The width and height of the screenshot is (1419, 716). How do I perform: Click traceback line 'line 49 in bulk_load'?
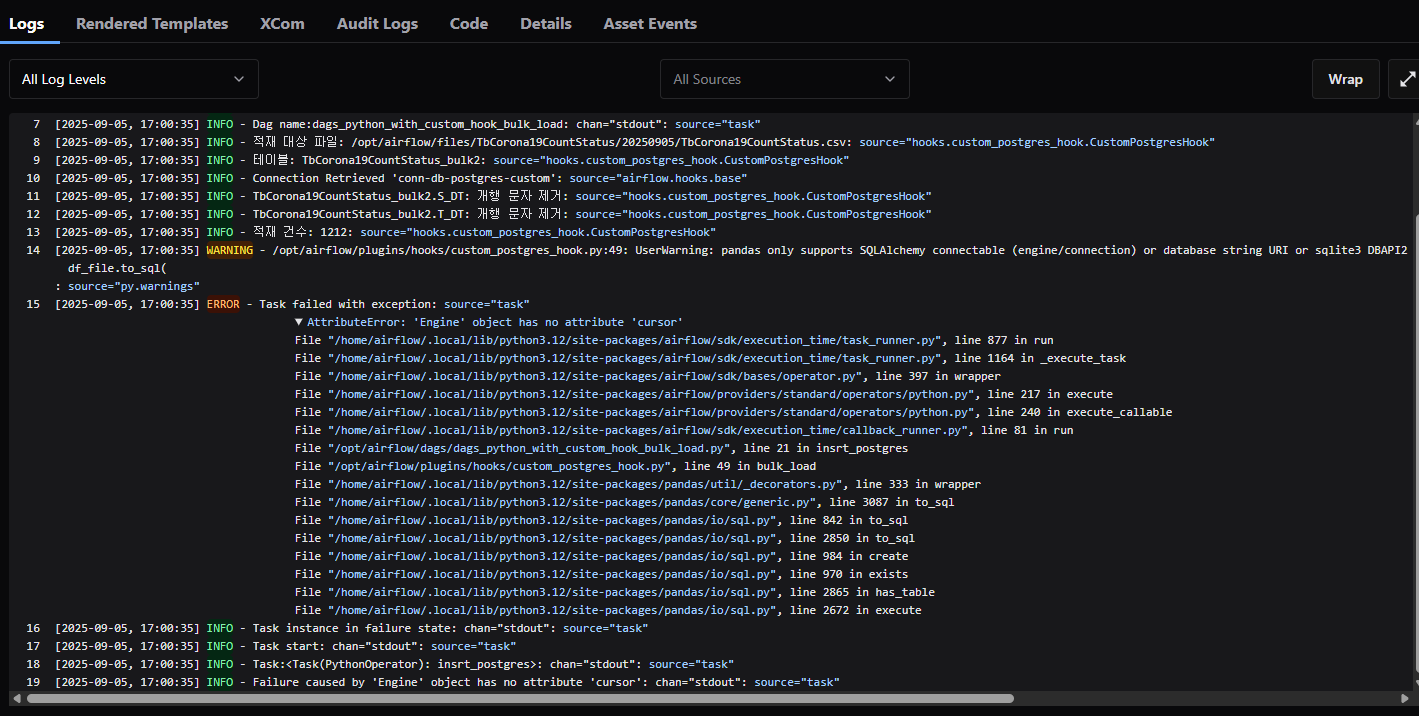point(749,466)
